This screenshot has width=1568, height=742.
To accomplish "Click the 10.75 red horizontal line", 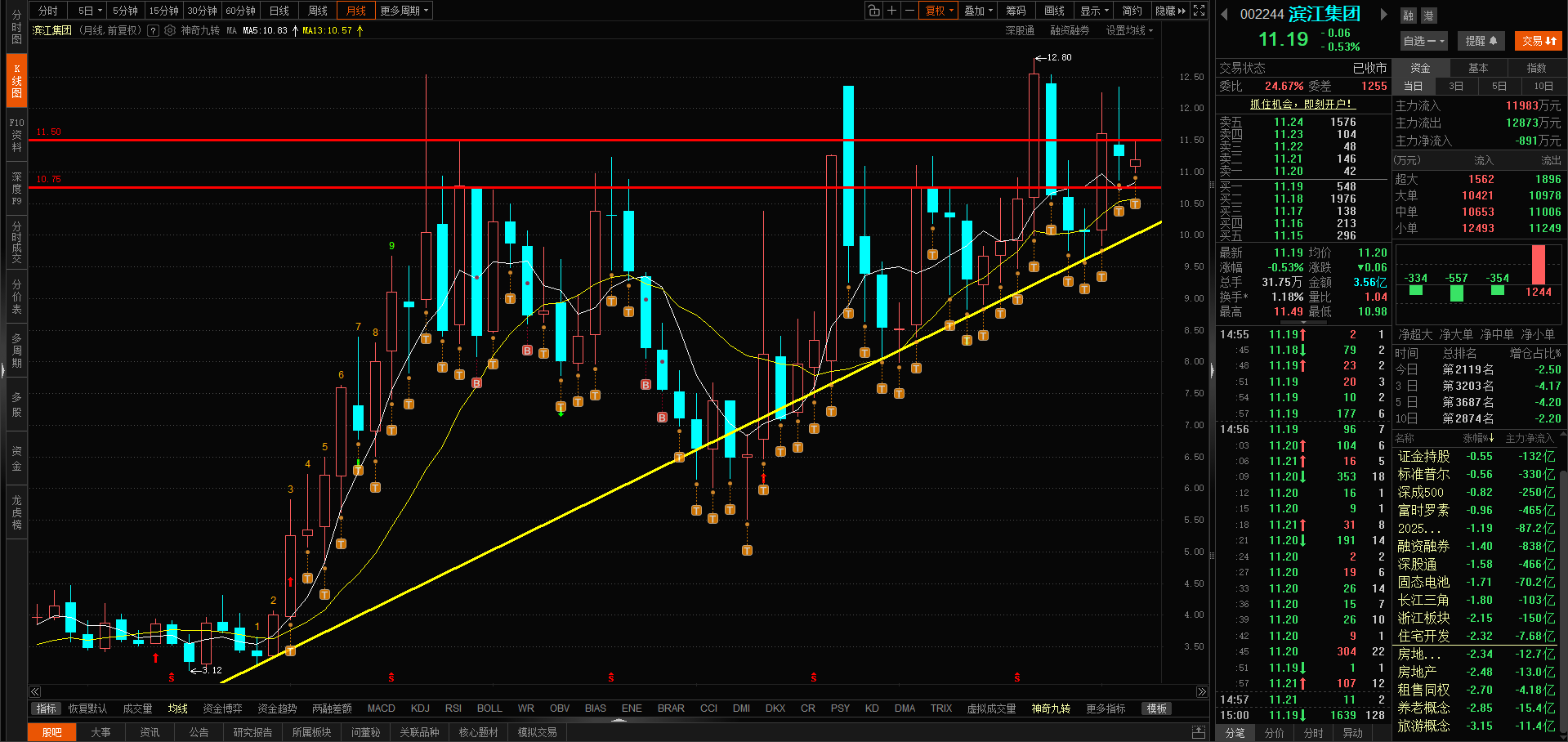I will (595, 188).
